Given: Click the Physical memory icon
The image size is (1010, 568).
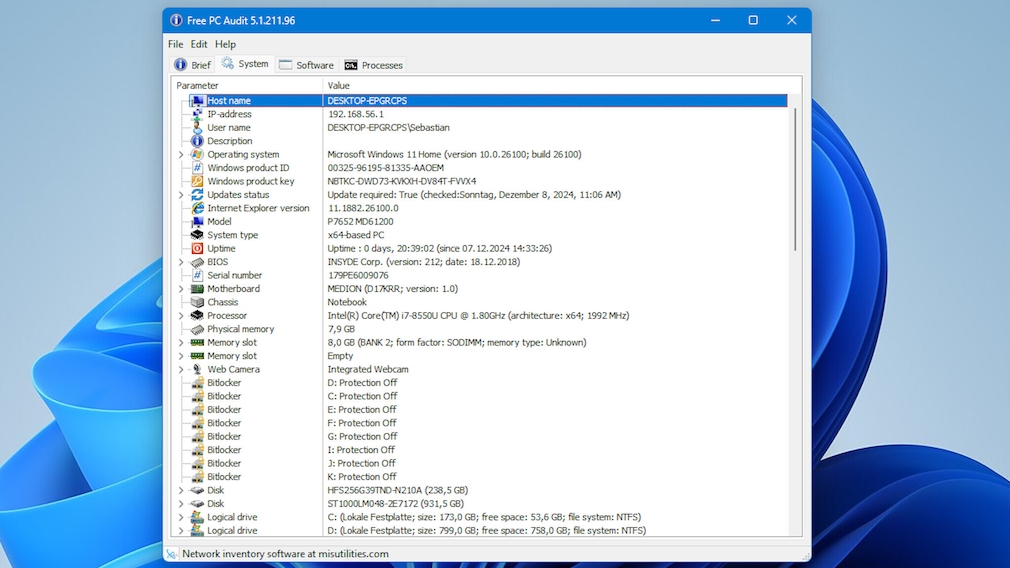Looking at the screenshot, I should [197, 329].
